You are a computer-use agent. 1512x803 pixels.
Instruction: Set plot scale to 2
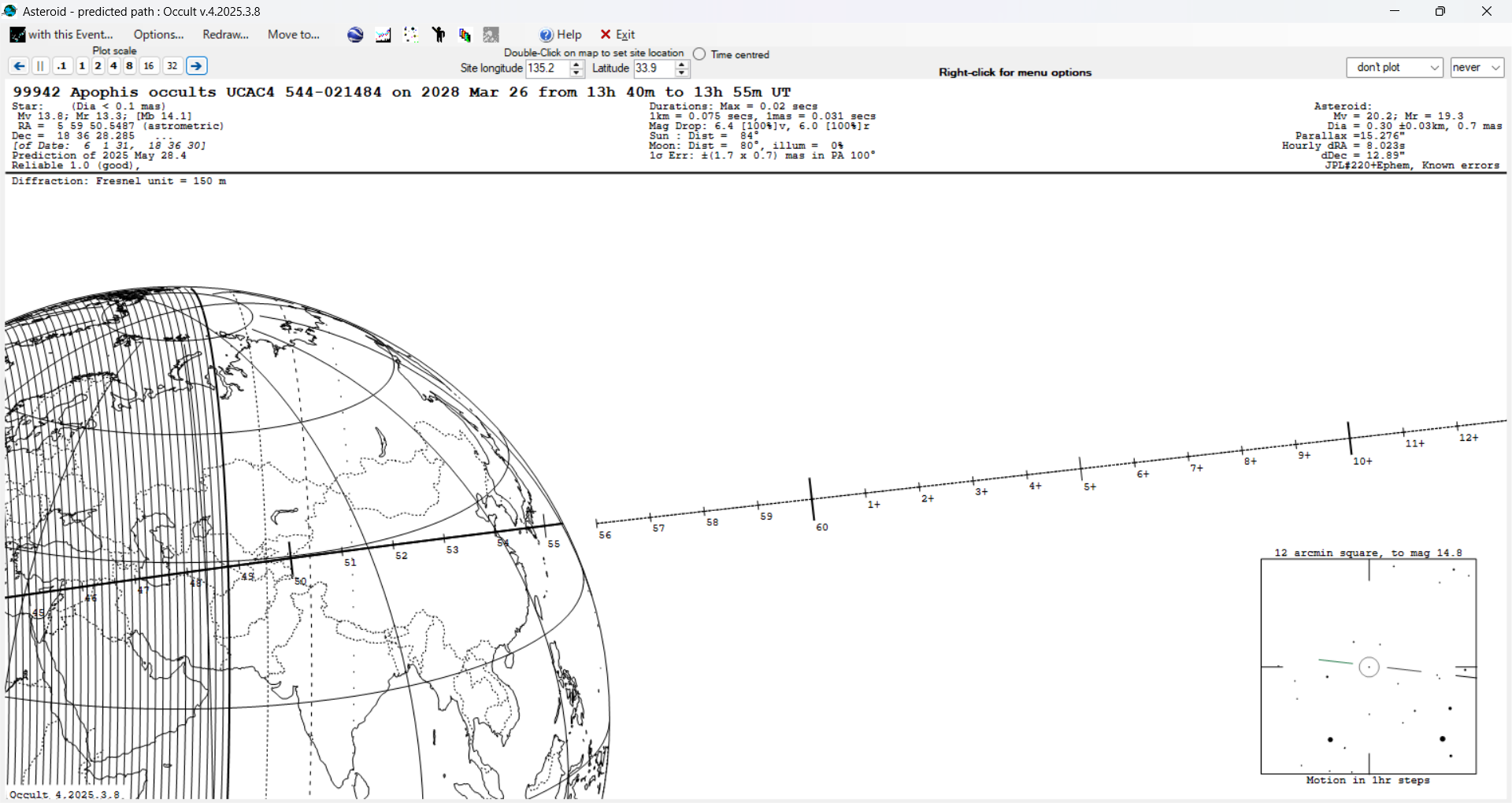point(98,66)
